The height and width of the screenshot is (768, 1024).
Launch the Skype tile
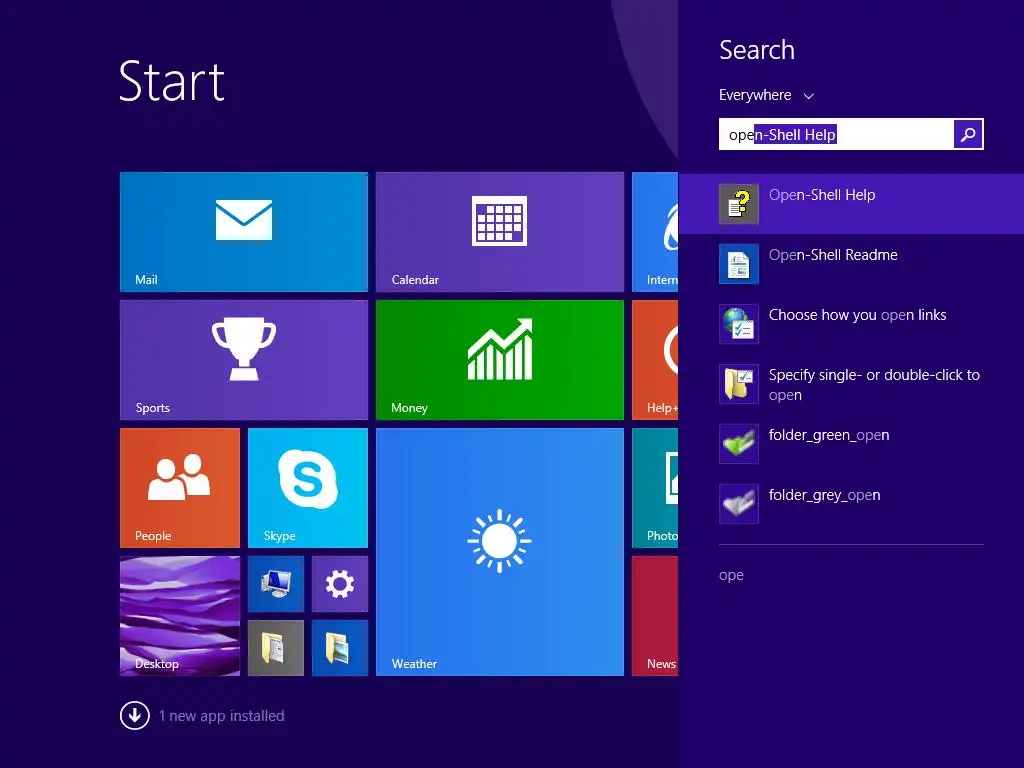pos(308,488)
